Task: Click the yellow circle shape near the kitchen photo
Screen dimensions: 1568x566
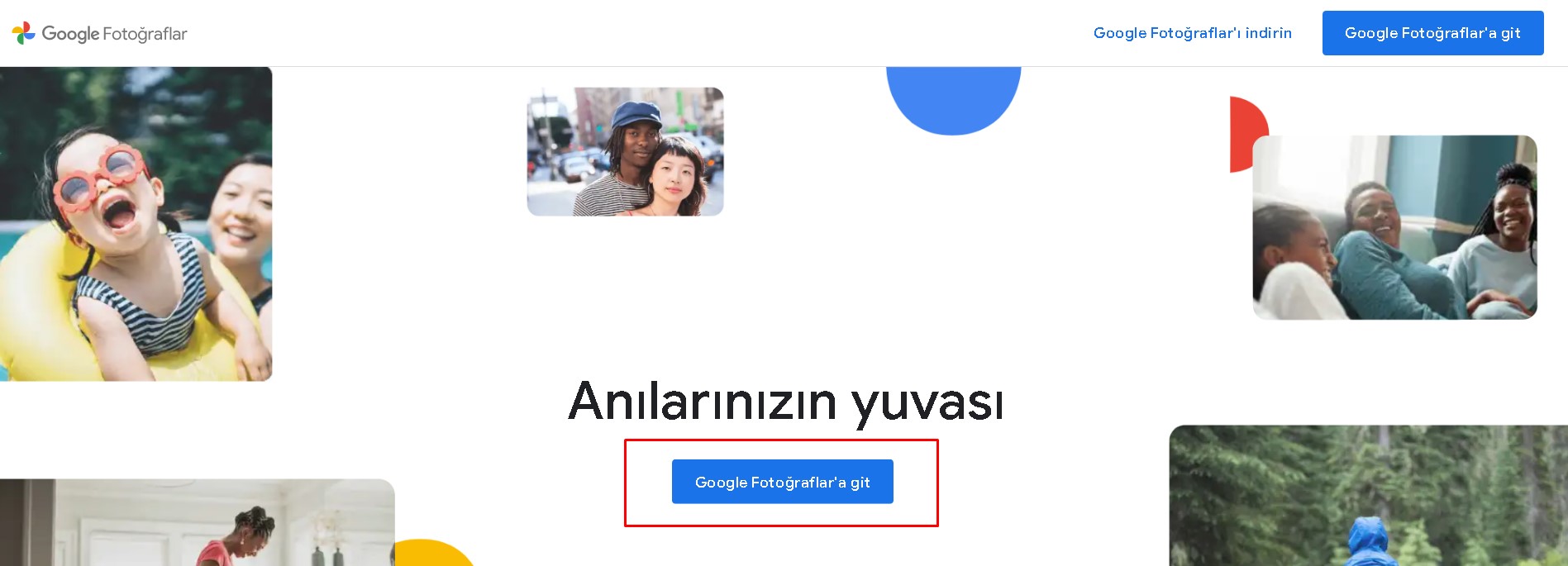Action: (x=434, y=553)
